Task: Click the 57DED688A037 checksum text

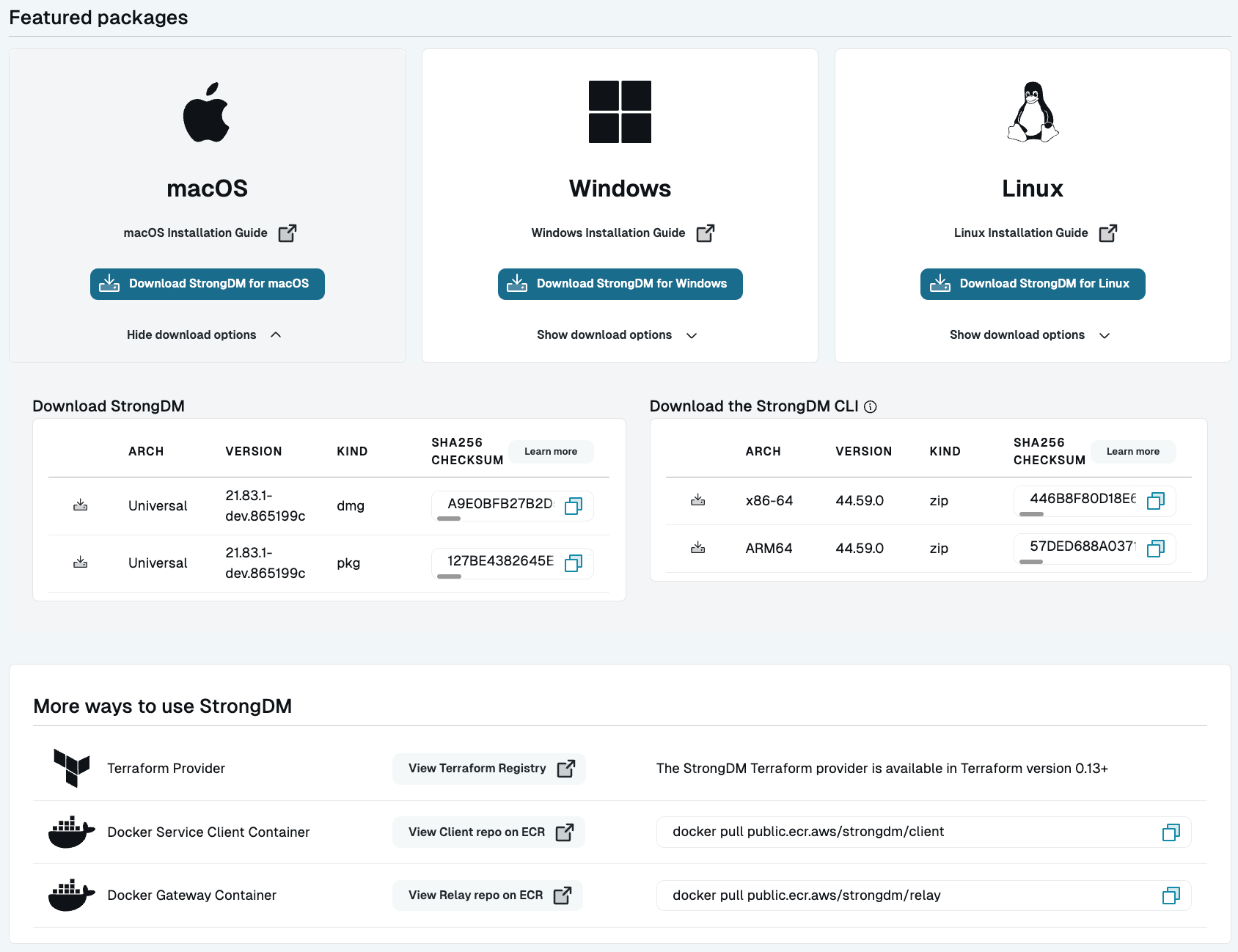Action: pyautogui.click(x=1083, y=546)
